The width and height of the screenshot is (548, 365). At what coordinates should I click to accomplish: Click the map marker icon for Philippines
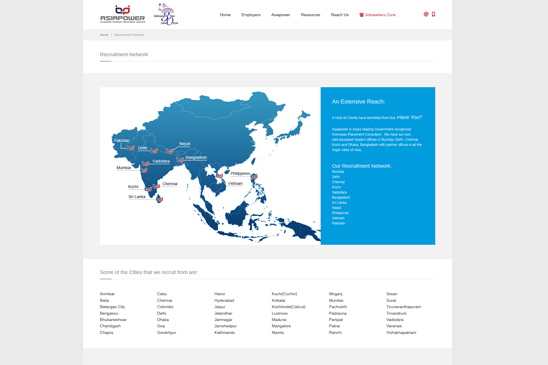click(x=254, y=177)
